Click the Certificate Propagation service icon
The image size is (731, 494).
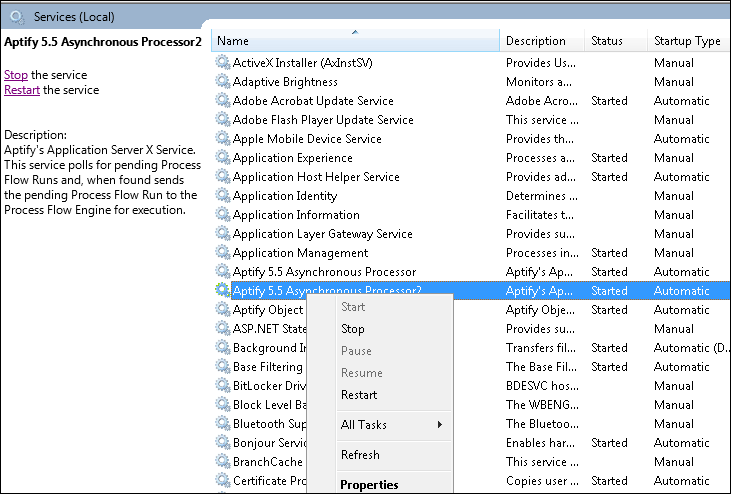(x=222, y=480)
